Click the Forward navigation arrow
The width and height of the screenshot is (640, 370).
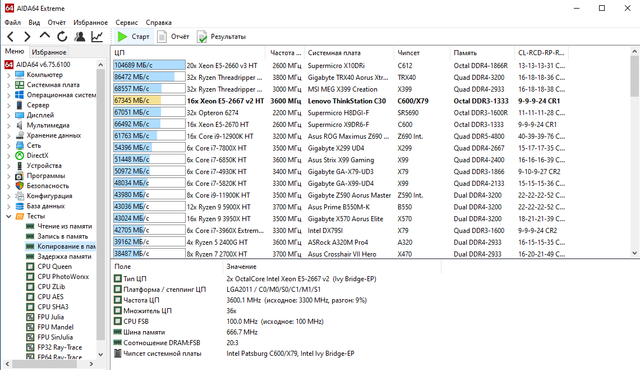click(x=27, y=37)
